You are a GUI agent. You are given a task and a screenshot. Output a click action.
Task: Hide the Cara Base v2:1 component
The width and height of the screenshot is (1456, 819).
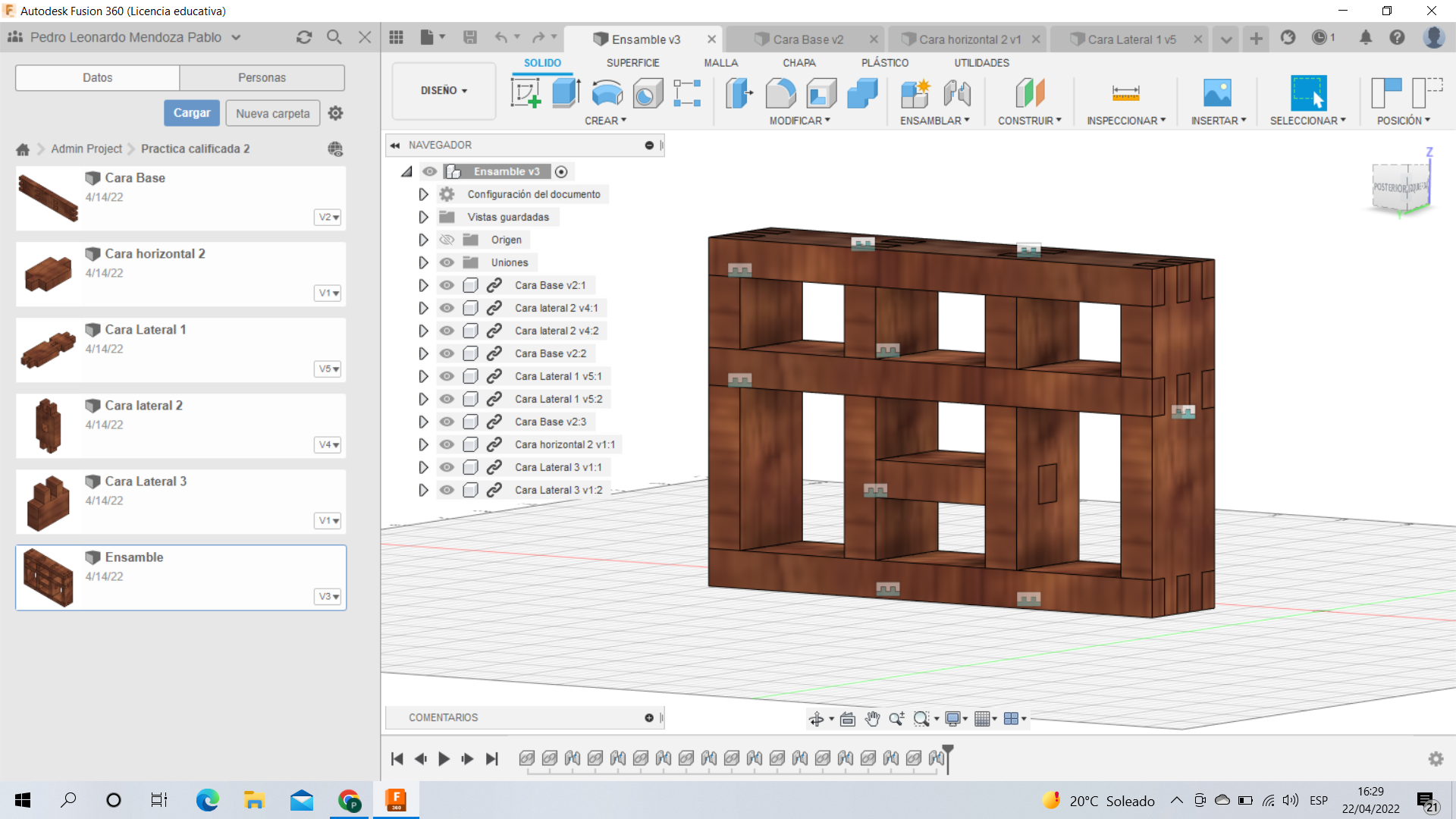447,285
